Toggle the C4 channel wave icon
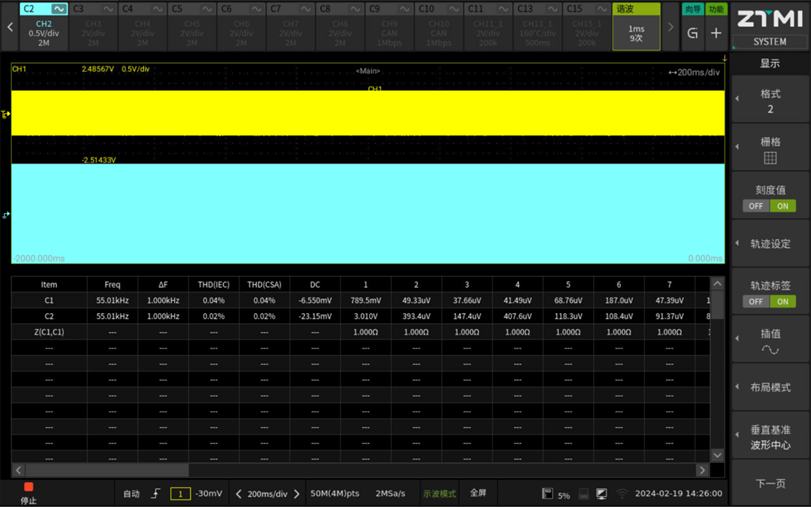 [x=158, y=9]
